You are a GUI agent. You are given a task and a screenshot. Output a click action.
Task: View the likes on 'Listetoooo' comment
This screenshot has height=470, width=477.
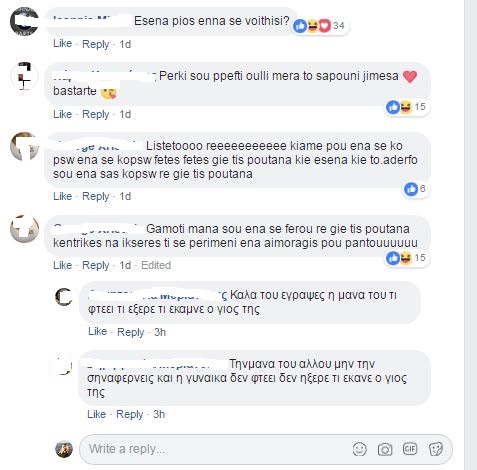point(415,189)
